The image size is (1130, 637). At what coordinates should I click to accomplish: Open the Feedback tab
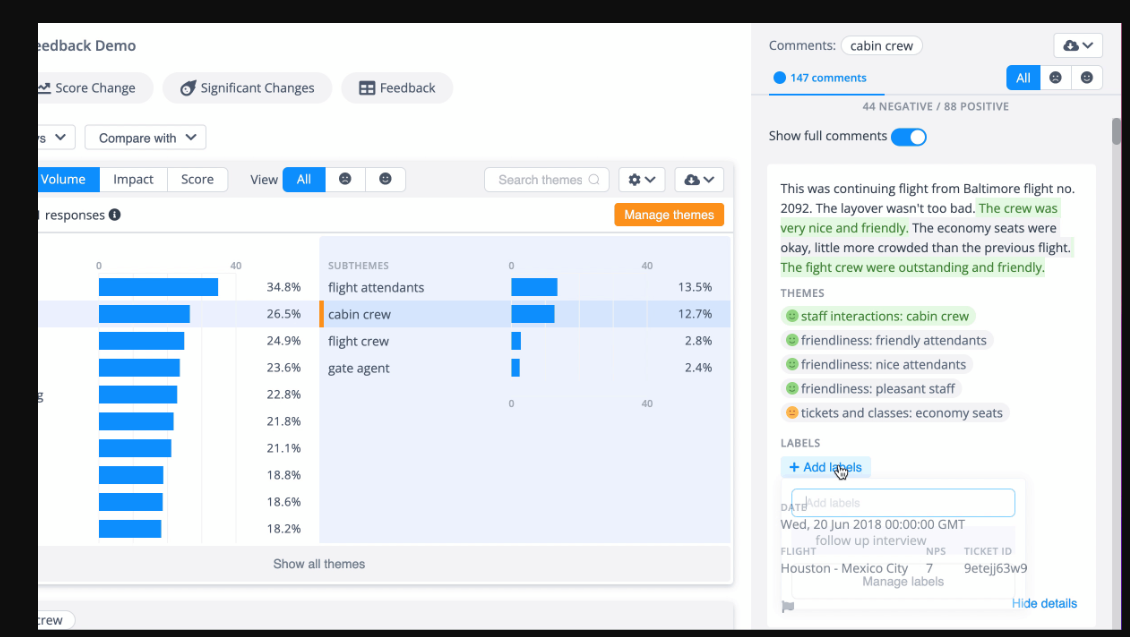(x=397, y=88)
